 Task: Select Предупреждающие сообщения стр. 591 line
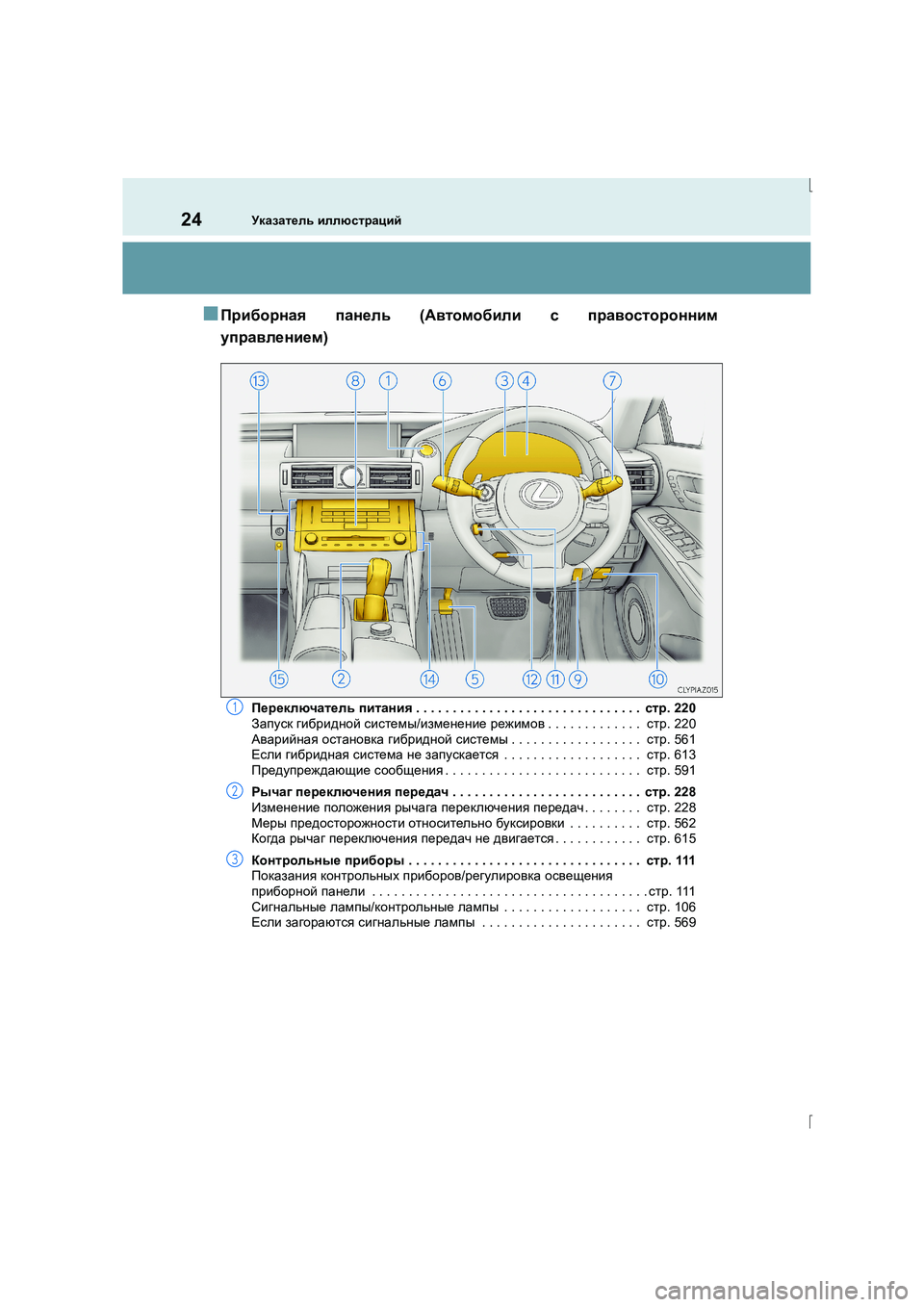pyautogui.click(x=474, y=770)
